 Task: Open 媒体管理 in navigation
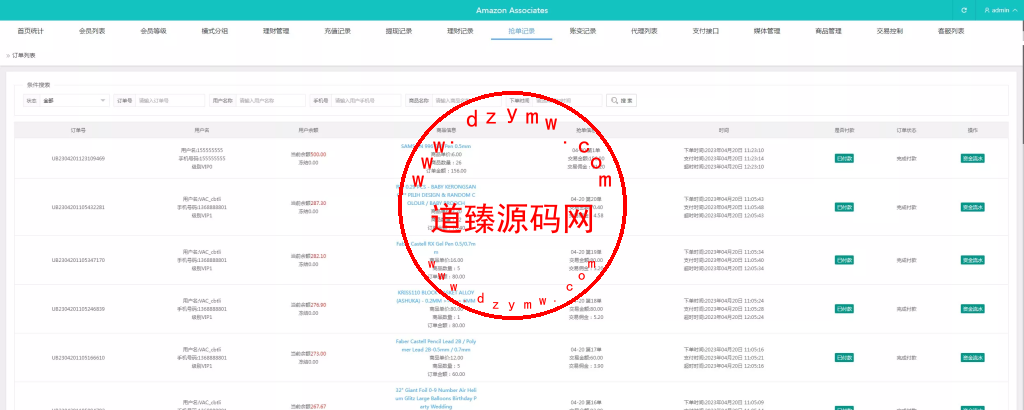point(767,31)
